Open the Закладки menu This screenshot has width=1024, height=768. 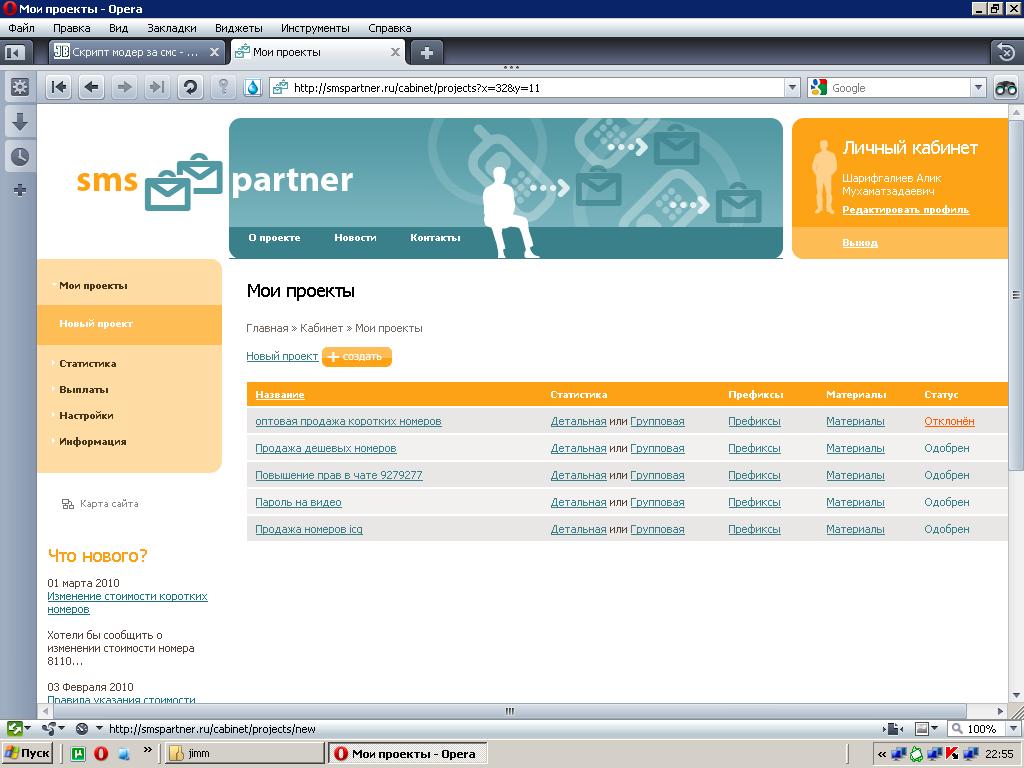click(x=172, y=28)
